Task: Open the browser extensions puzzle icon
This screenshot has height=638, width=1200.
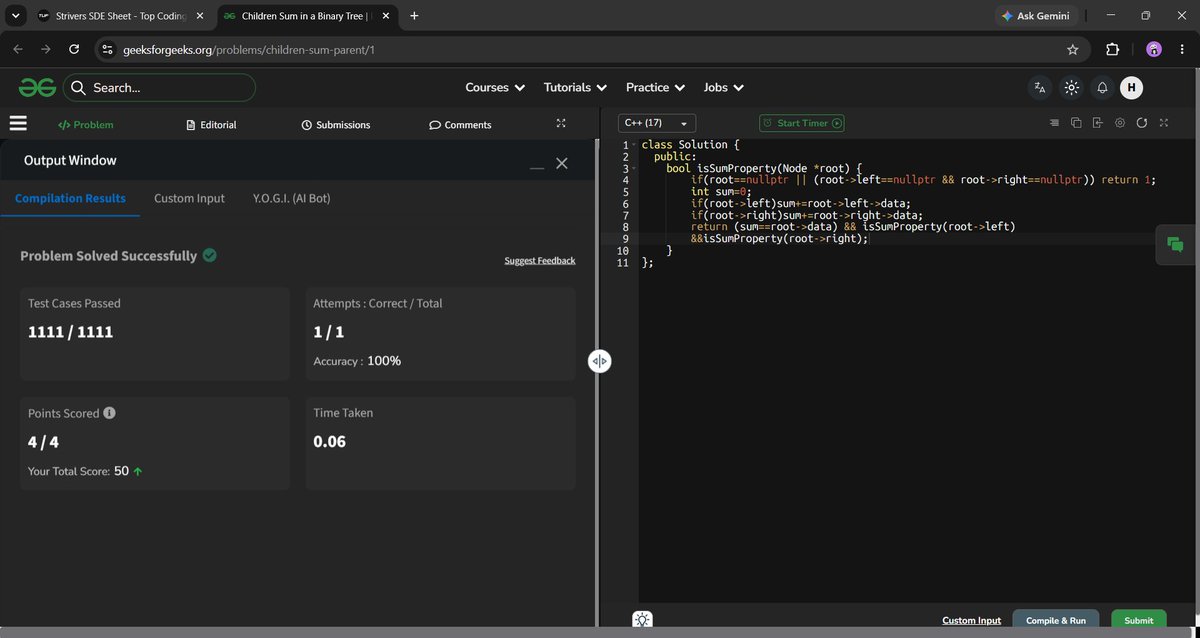Action: (x=1113, y=49)
